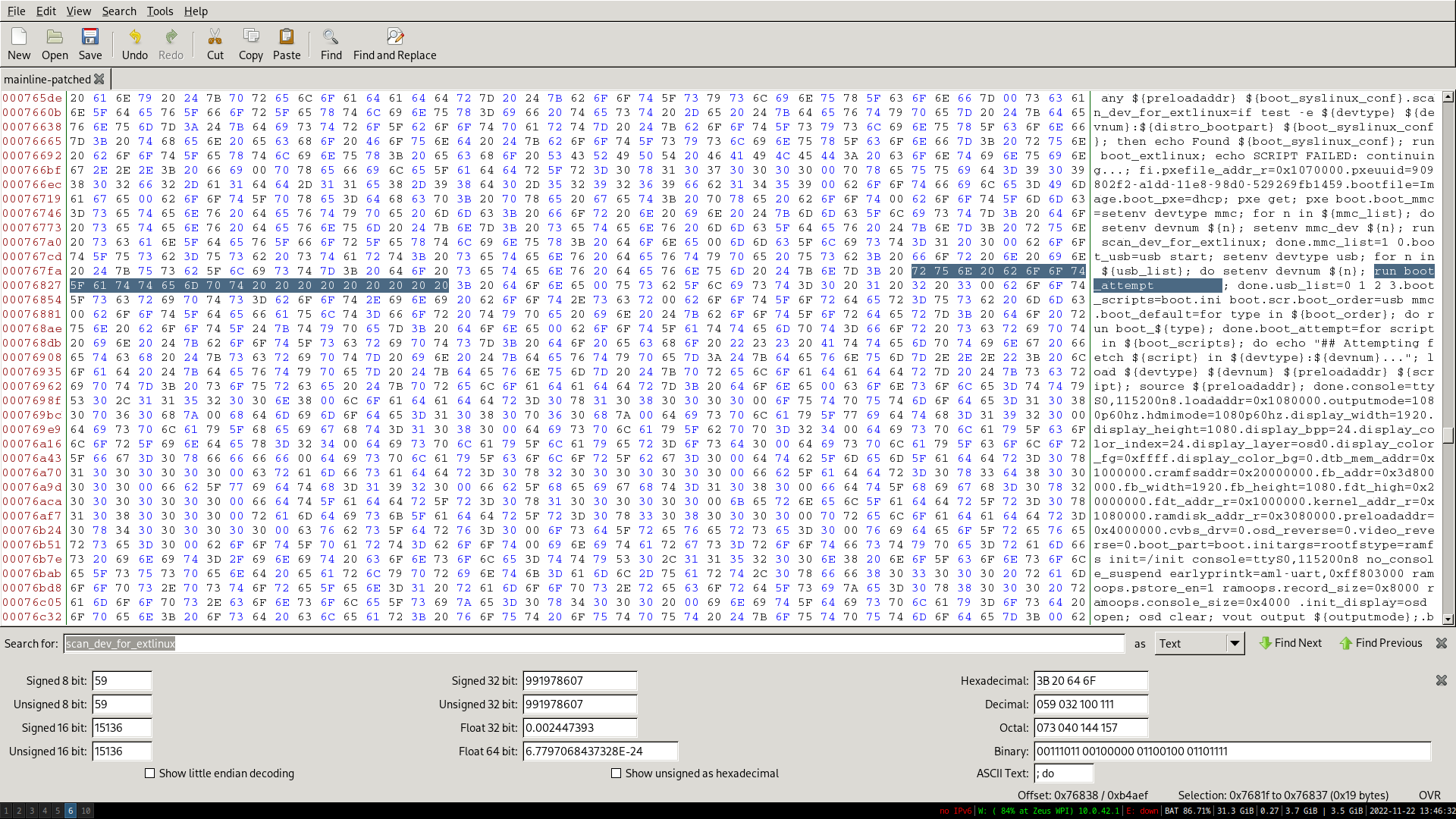Click the vertical scrollbar thumb

click(x=1448, y=435)
